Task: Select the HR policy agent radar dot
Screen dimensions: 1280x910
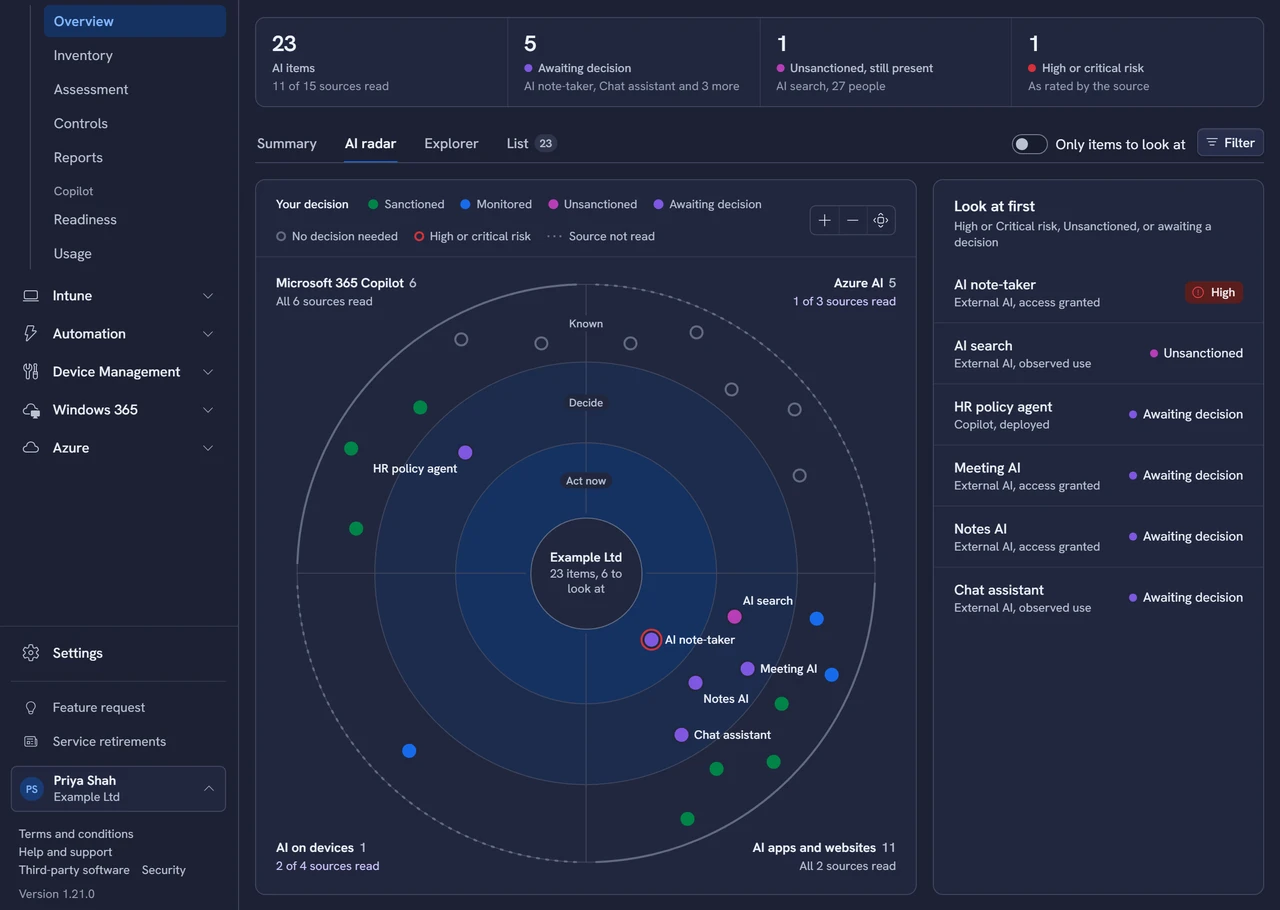Action: (x=465, y=452)
